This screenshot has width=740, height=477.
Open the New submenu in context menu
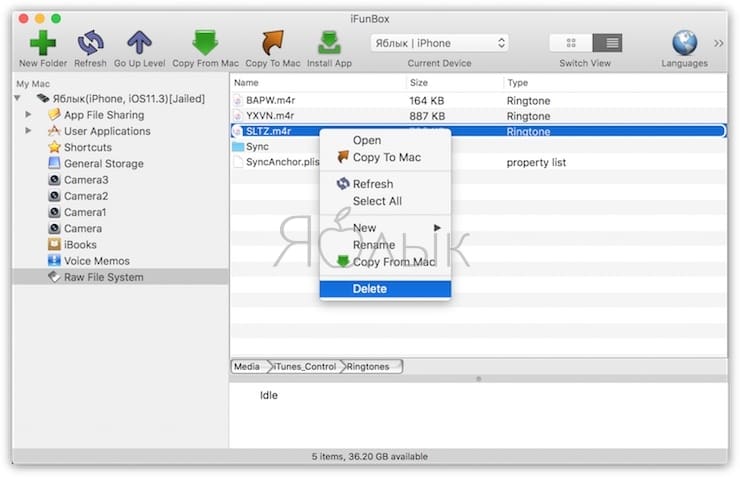tap(385, 227)
